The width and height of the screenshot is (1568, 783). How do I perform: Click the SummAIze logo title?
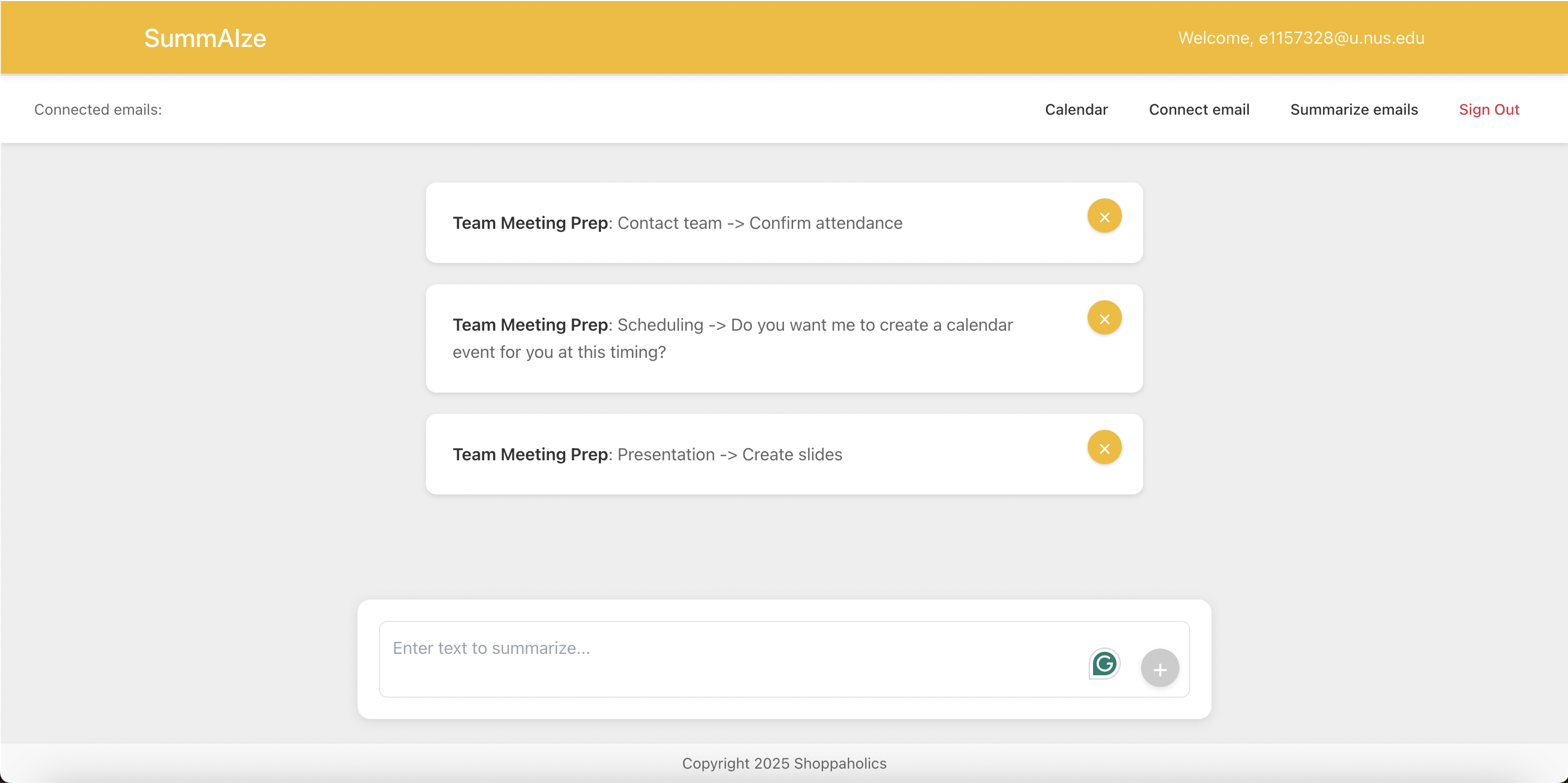click(204, 38)
